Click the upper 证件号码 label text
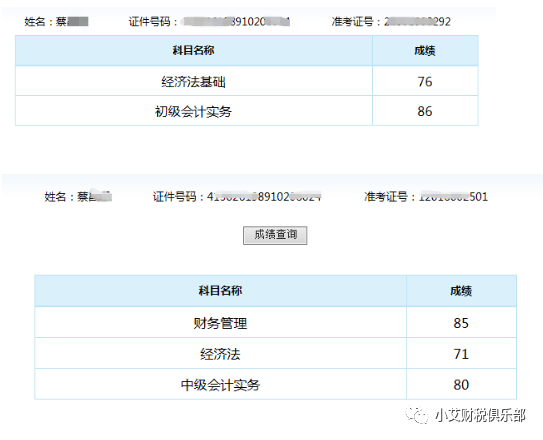Image resolution: width=543 pixels, height=440 pixels. point(150,21)
